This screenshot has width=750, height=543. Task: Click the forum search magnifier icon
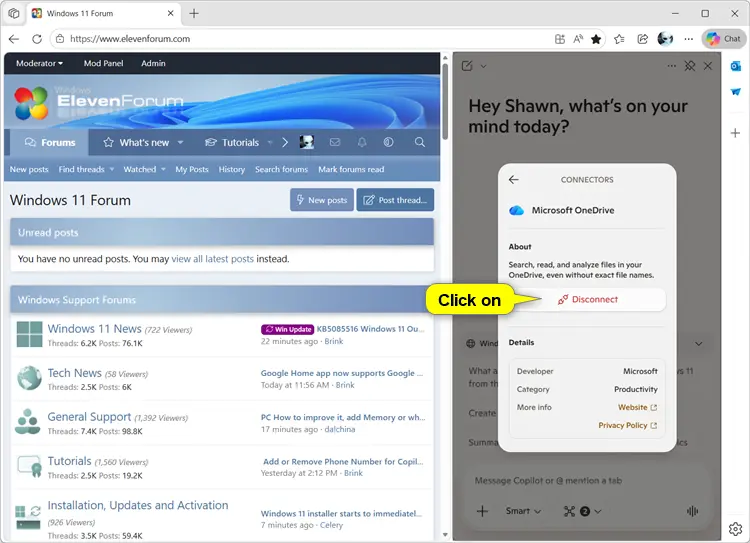(x=419, y=142)
